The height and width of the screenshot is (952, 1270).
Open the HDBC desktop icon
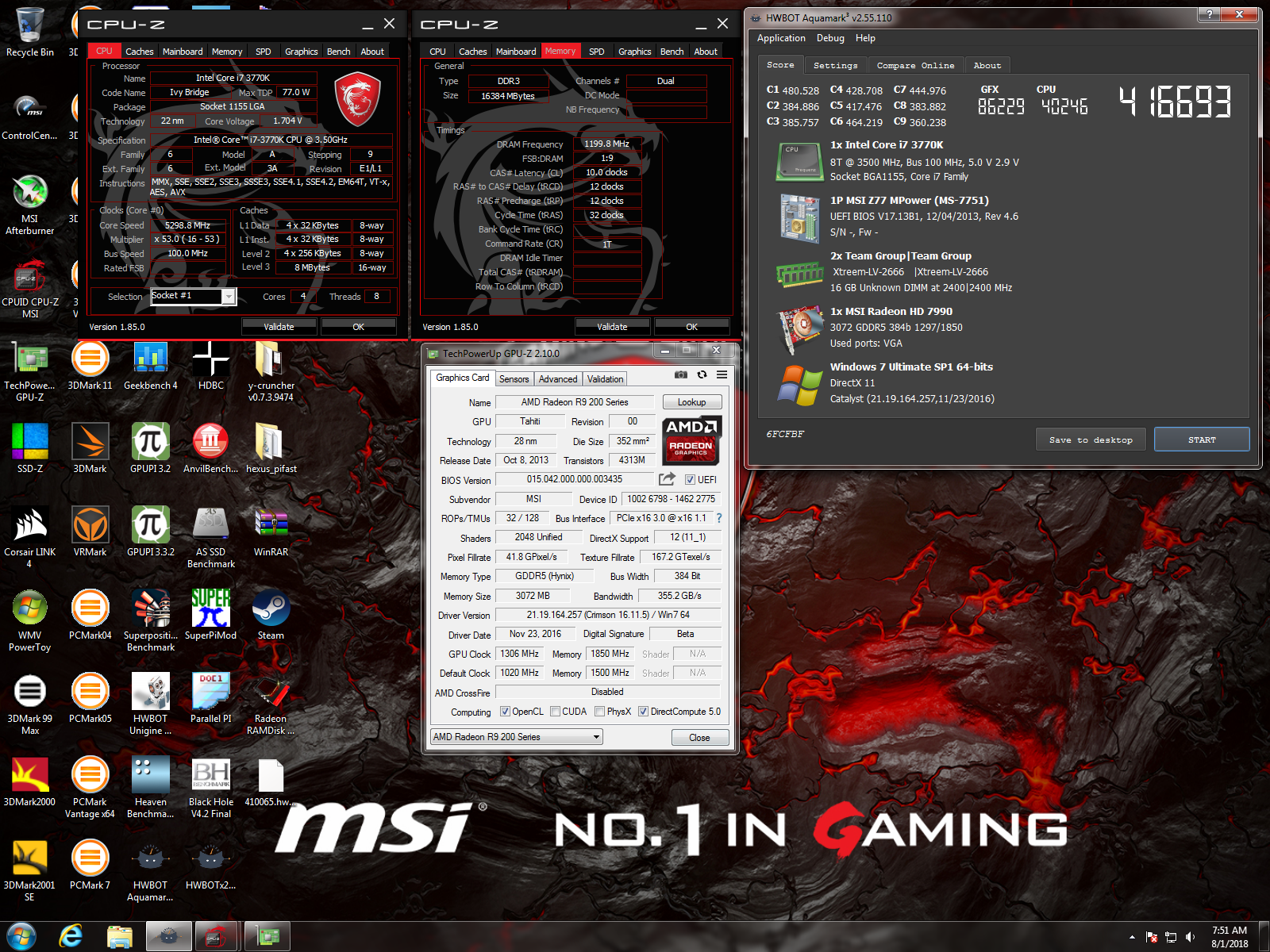[x=211, y=367]
